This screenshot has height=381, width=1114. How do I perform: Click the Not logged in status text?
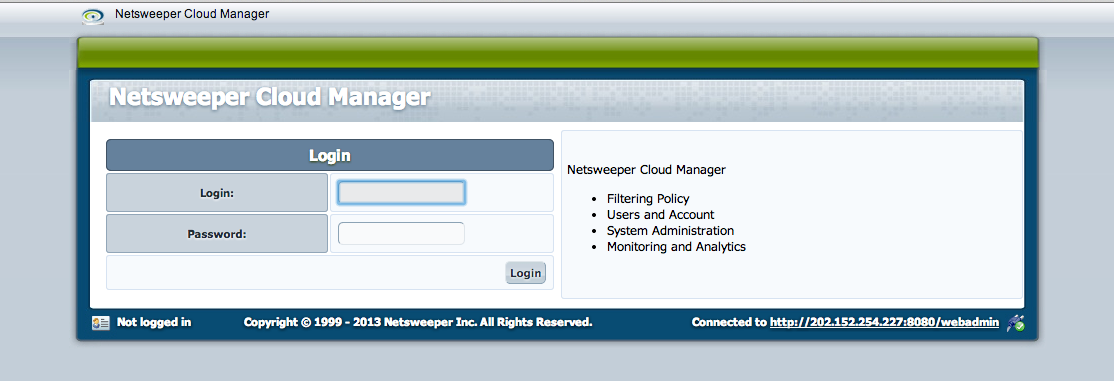[x=154, y=323]
